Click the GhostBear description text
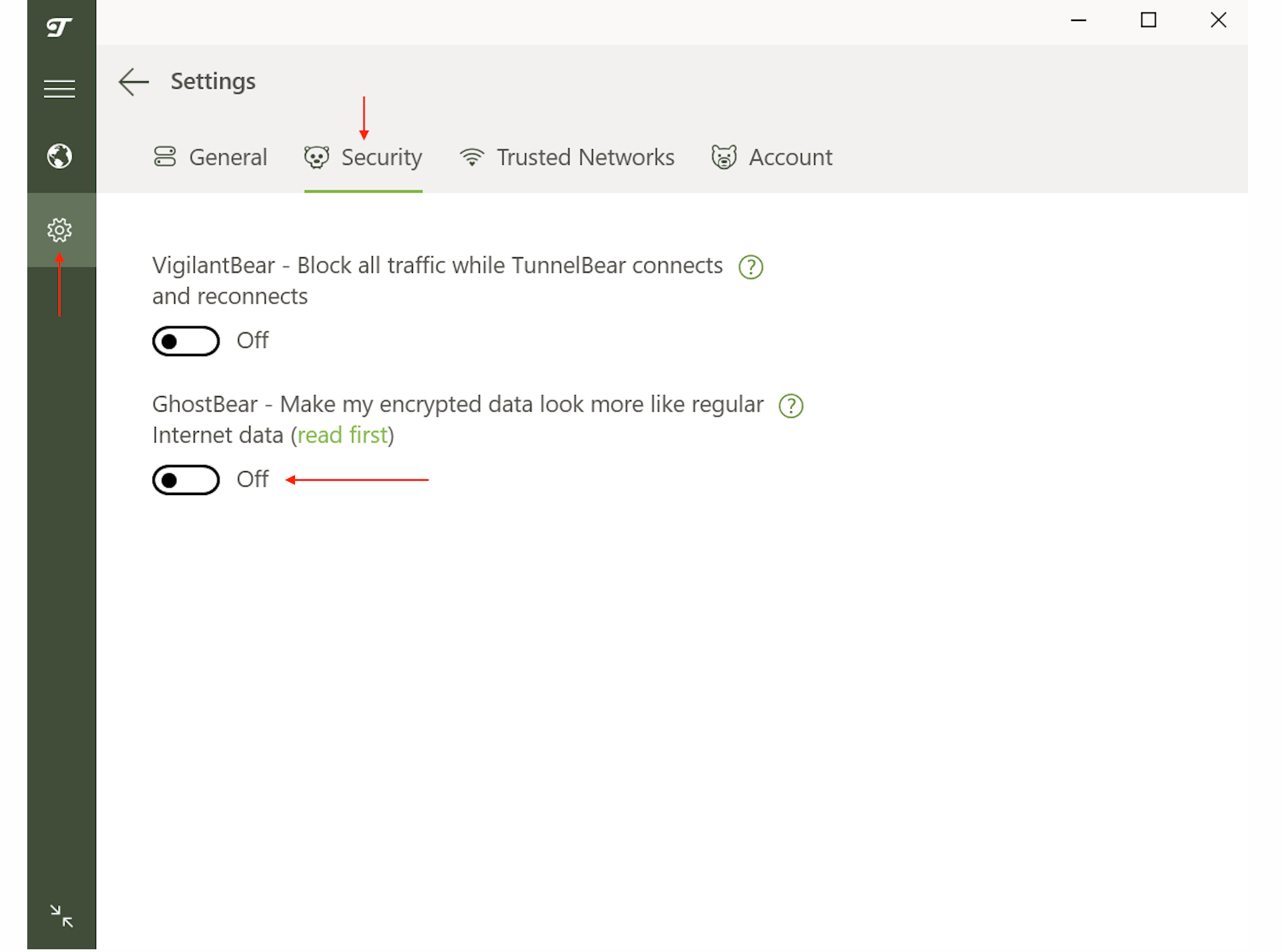 [x=458, y=419]
